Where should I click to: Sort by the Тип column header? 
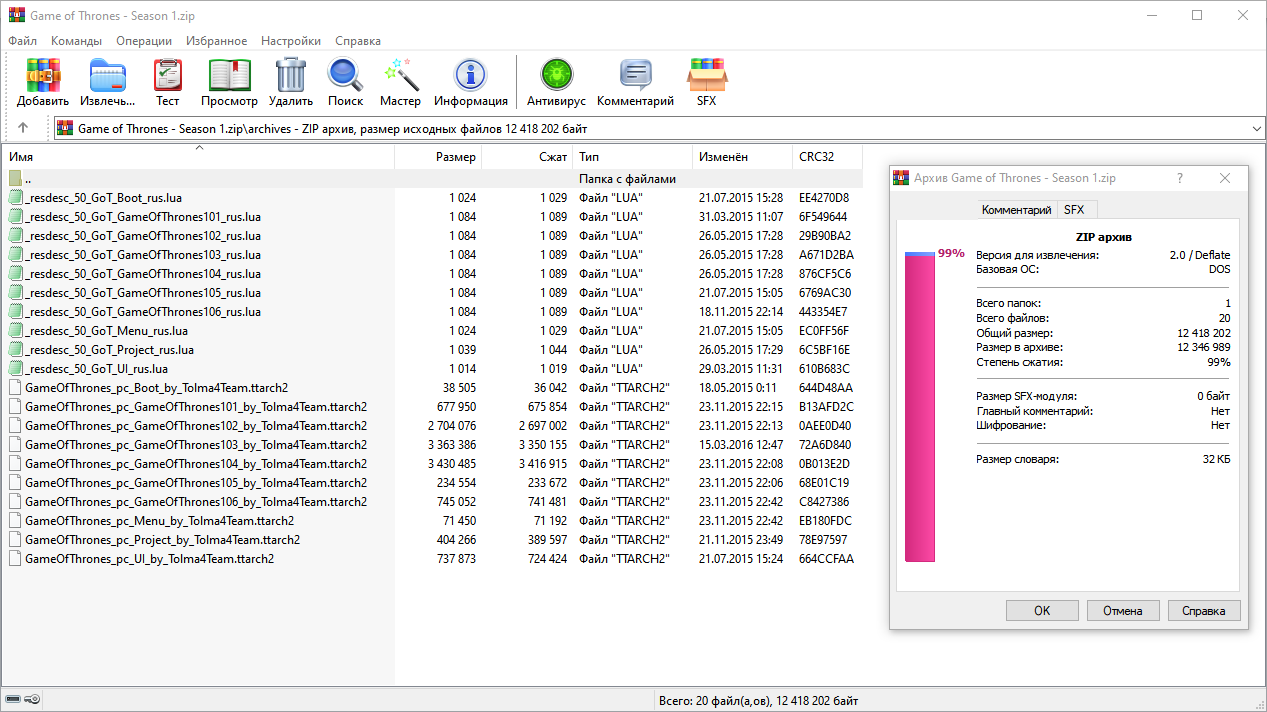coord(634,157)
